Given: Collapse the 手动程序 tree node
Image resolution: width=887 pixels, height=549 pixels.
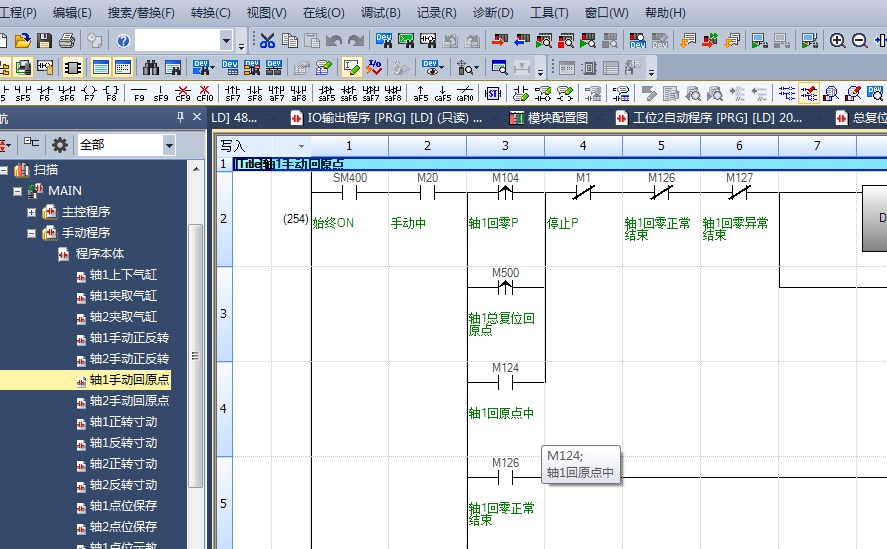Looking at the screenshot, I should tap(32, 233).
